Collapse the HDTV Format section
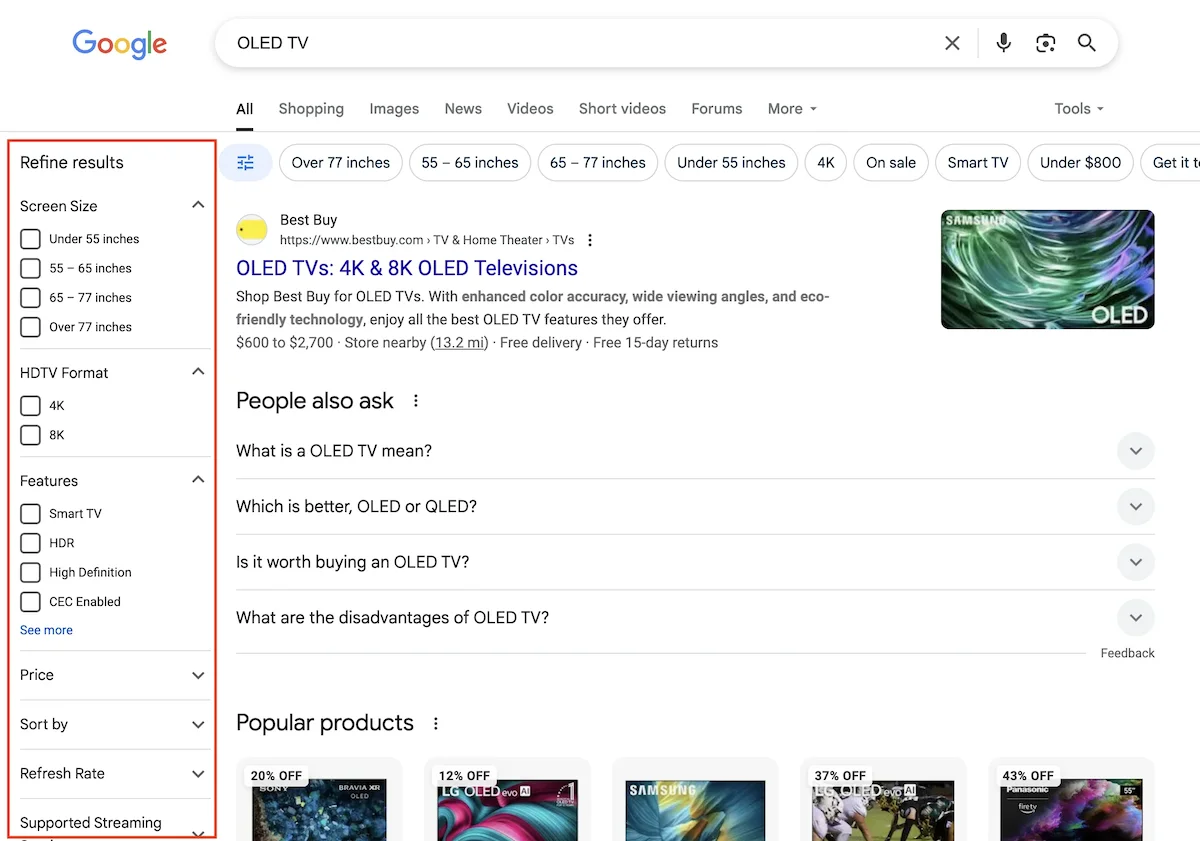1200x841 pixels. coord(198,372)
